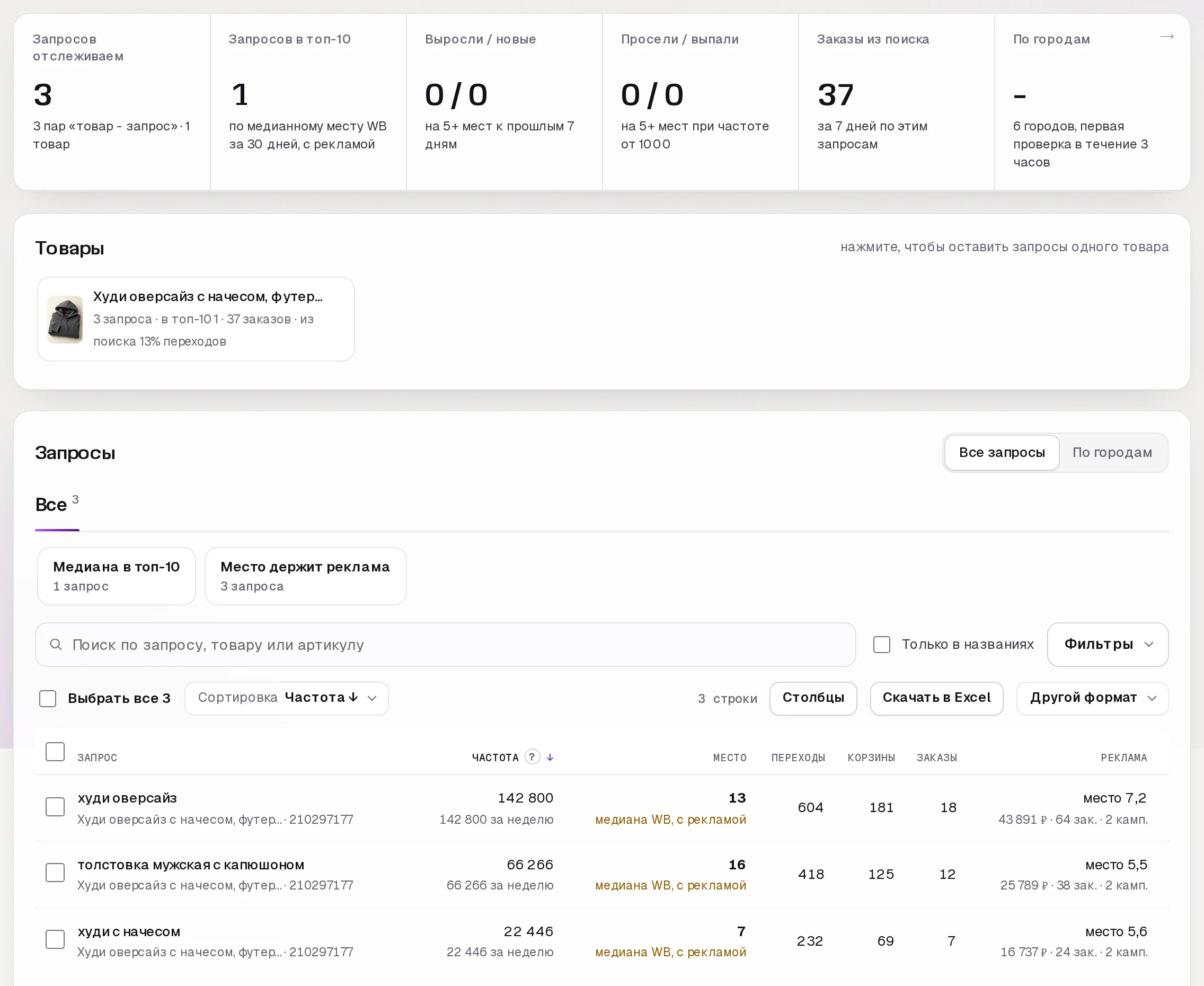Tick the Выбрать все 3 checkbox
Screen dimensions: 1204x986
48,698
